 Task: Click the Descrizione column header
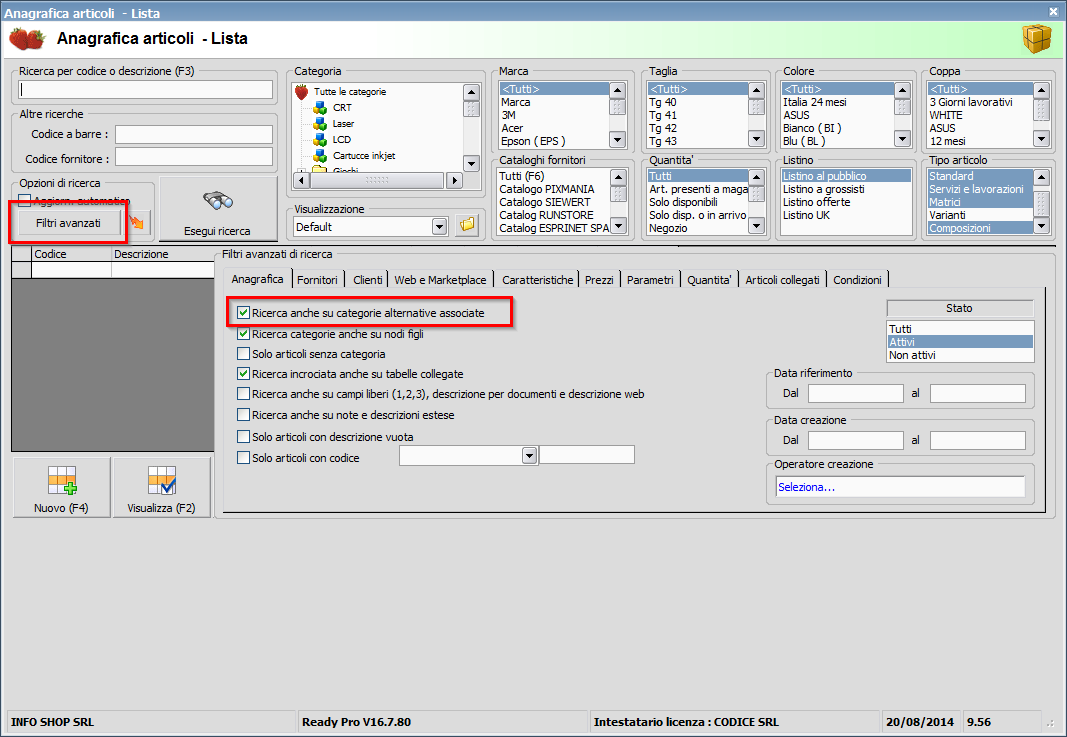163,254
